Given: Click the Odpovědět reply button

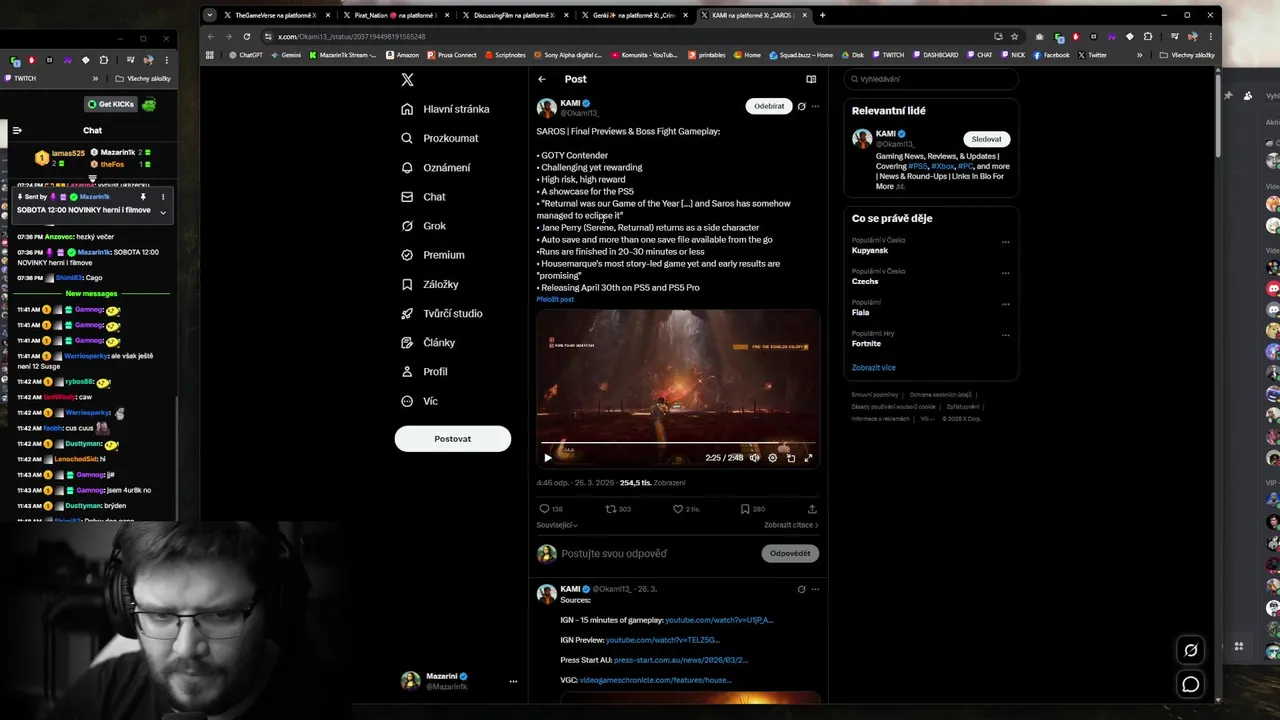Looking at the screenshot, I should point(790,553).
